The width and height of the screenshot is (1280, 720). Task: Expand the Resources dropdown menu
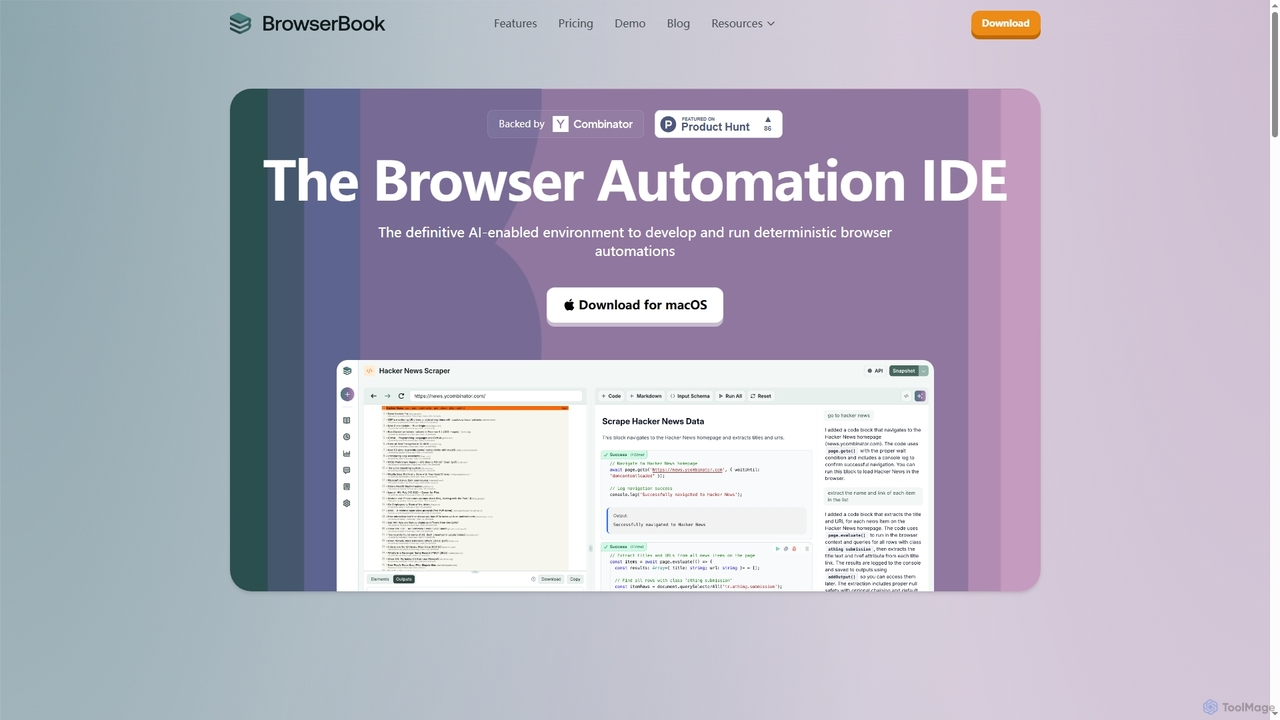coord(743,24)
